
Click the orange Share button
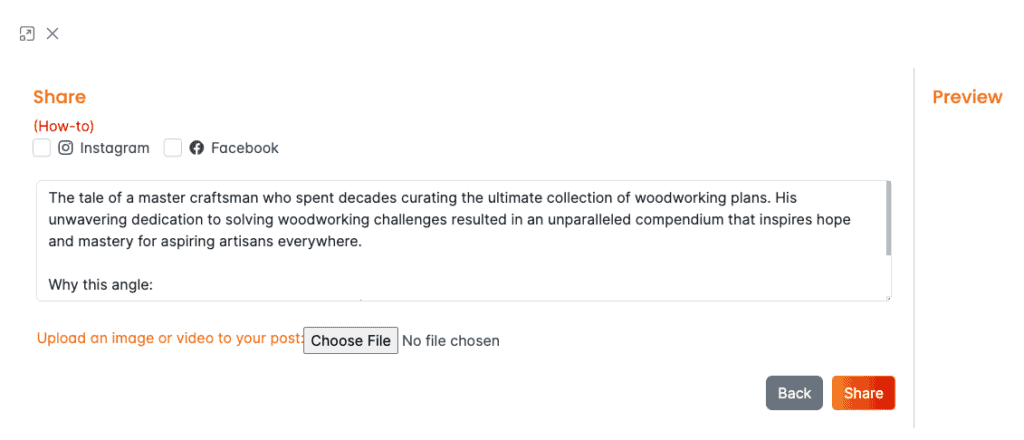[x=863, y=393]
